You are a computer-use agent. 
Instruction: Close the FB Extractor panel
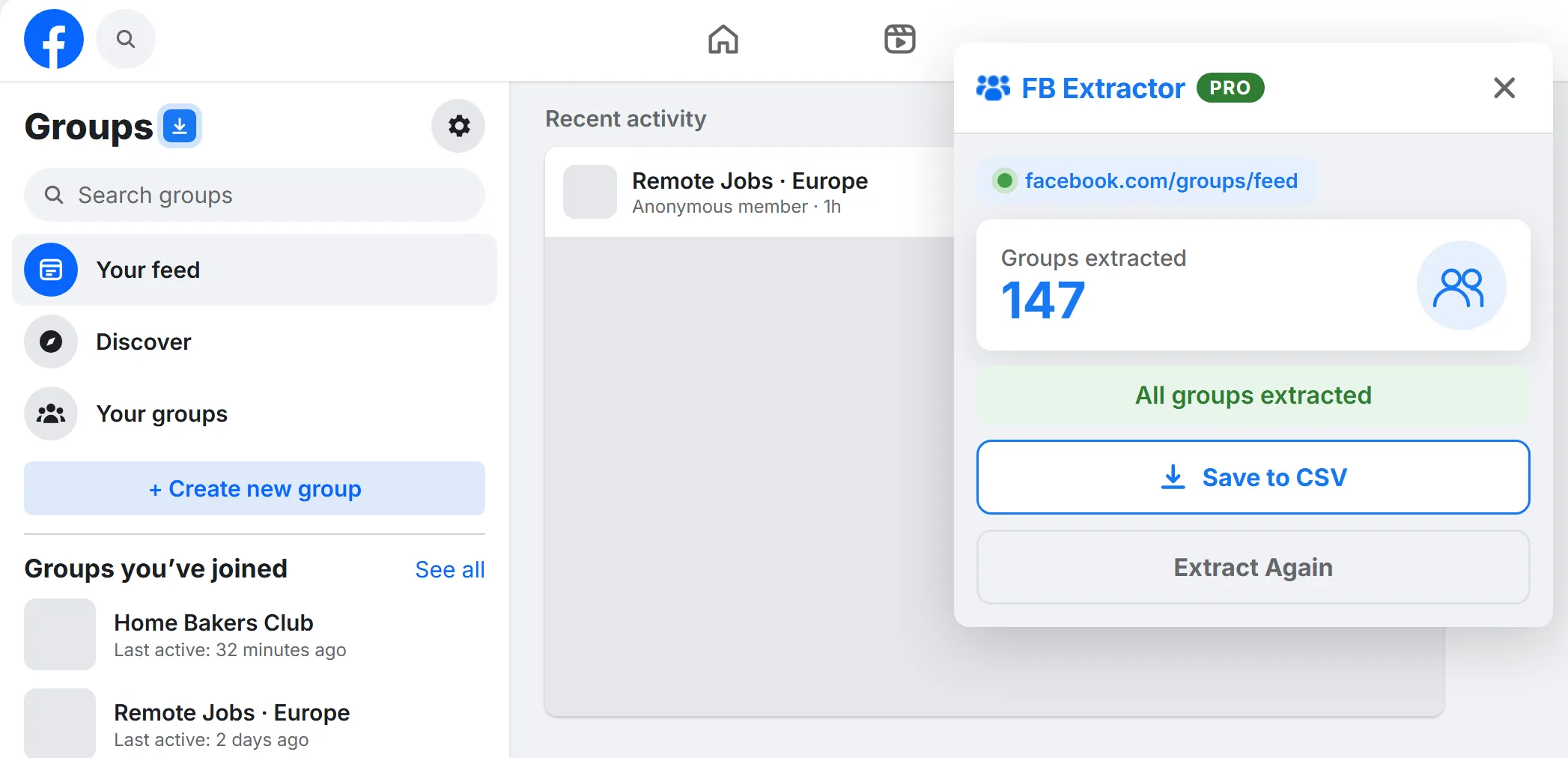tap(1504, 88)
